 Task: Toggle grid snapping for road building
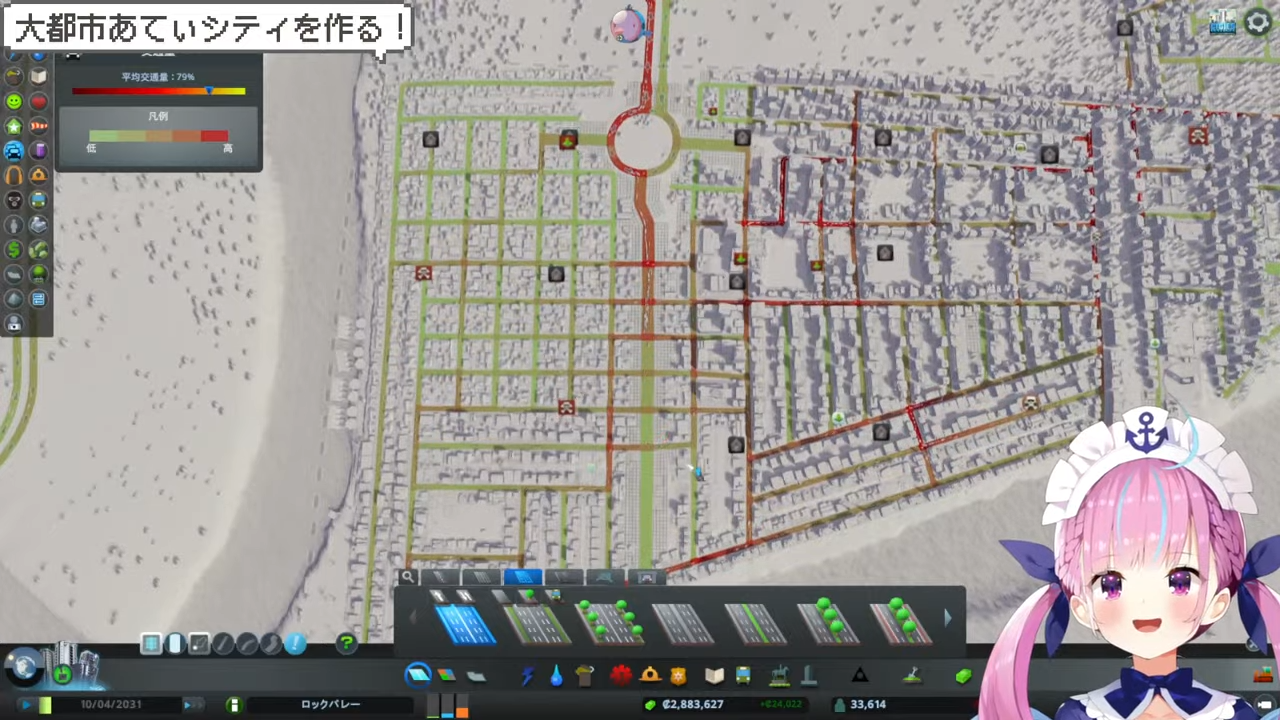(151, 643)
